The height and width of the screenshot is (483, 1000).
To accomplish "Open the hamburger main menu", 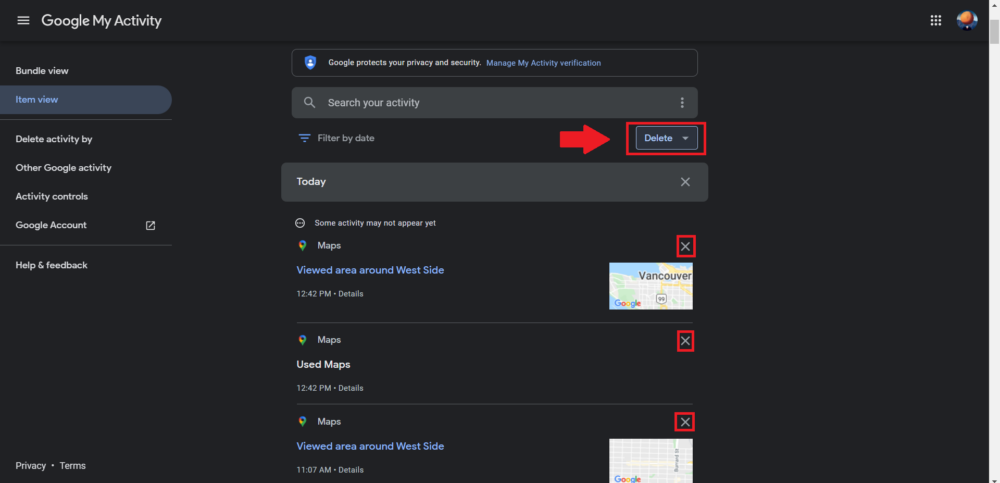I will pos(23,21).
